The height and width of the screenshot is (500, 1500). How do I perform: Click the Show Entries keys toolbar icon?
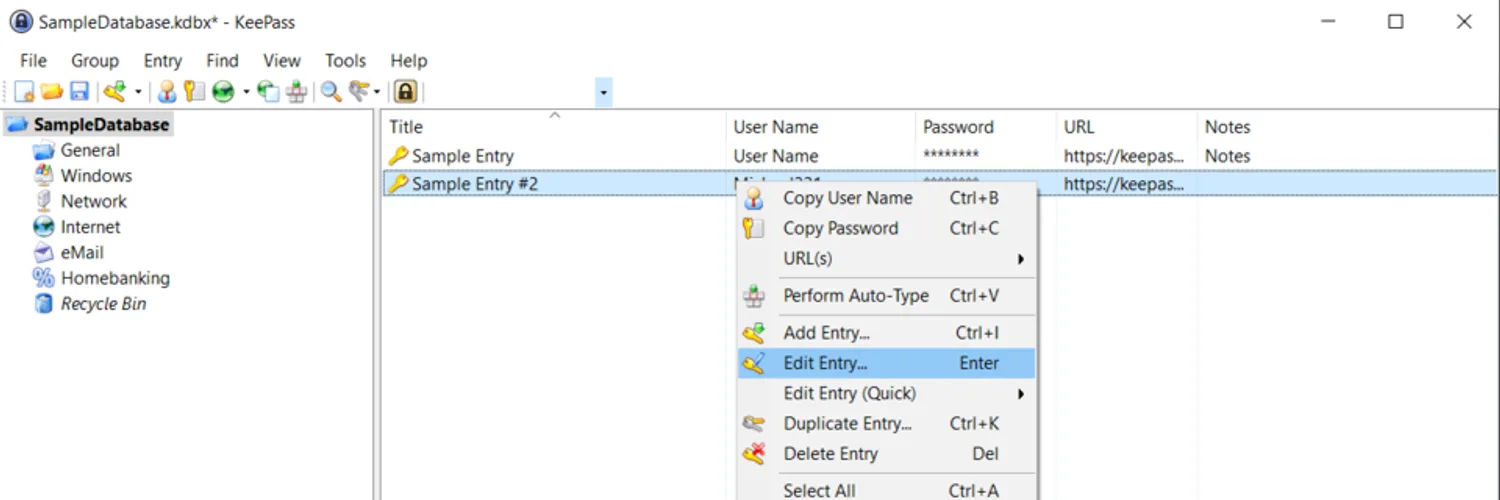tap(358, 92)
